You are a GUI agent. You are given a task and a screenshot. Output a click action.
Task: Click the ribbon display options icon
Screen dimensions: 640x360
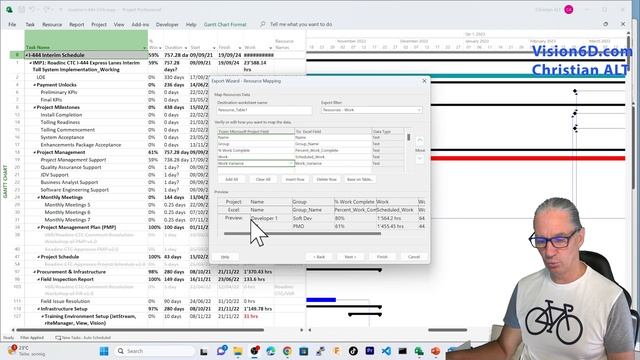pyautogui.click(x=606, y=24)
